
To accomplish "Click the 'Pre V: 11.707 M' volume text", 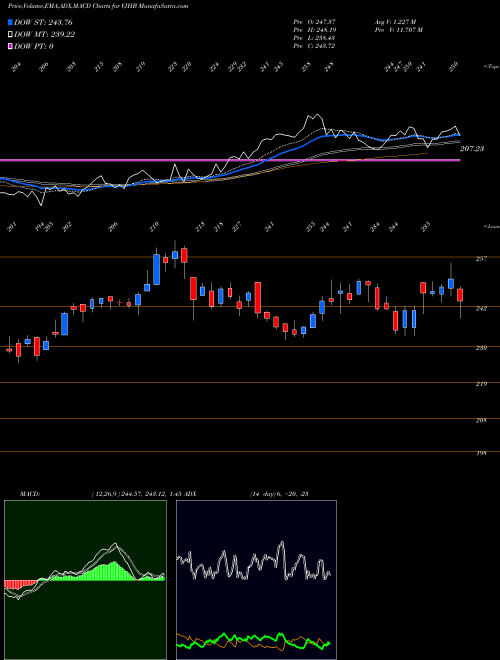I will (399, 30).
